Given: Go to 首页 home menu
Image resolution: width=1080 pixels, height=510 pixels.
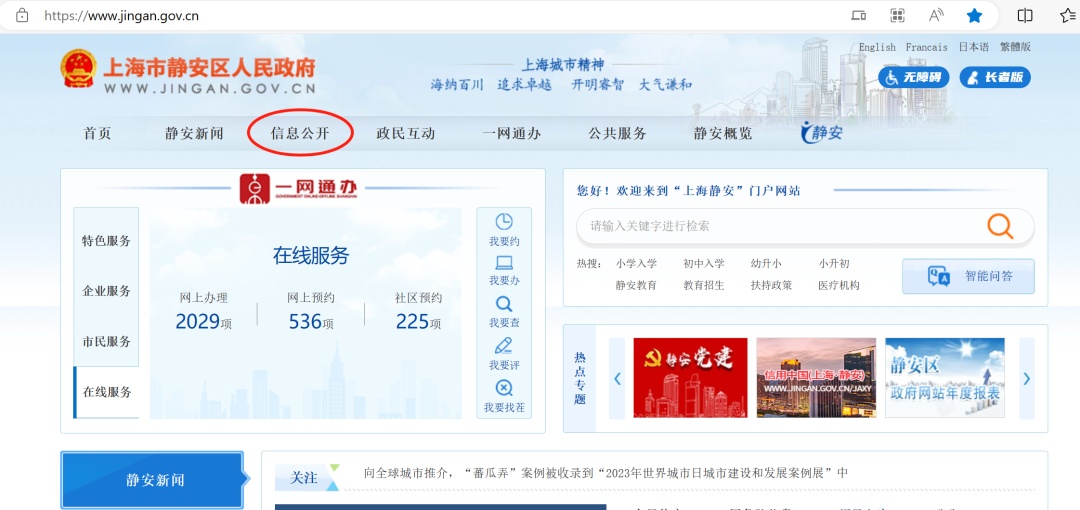Looking at the screenshot, I should tap(97, 134).
